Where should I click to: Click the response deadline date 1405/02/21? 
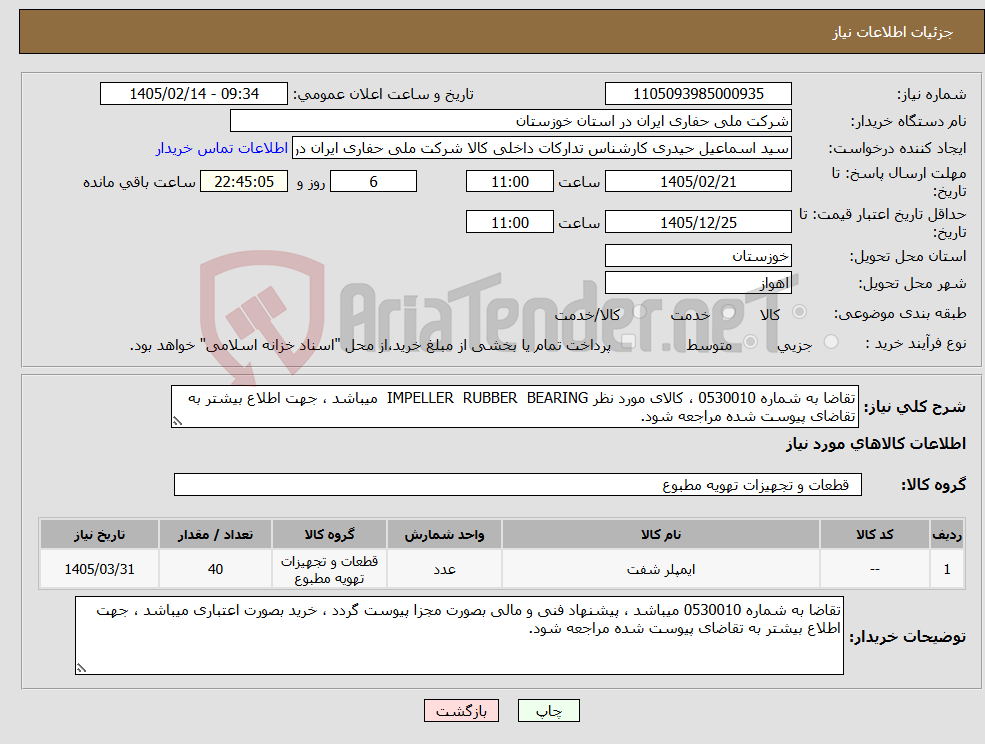(698, 182)
